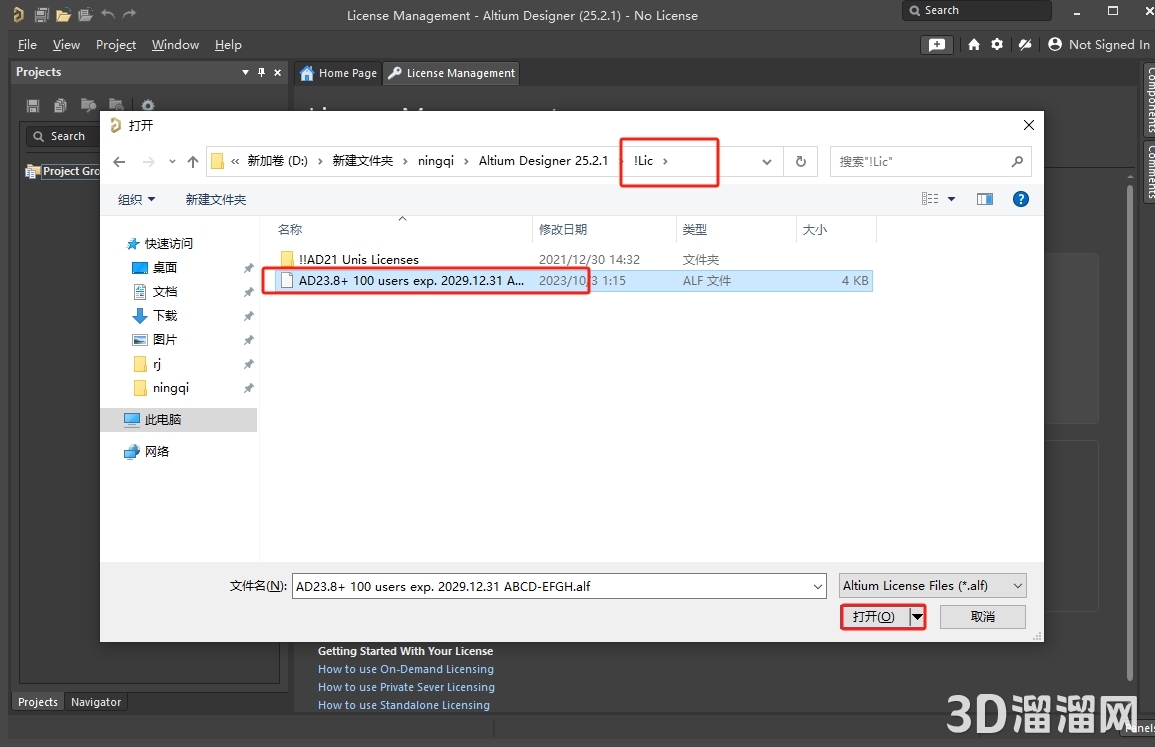Viewport: 1155px width, 747px height.
Task: Open the Components side panel tab
Action: point(1149,99)
